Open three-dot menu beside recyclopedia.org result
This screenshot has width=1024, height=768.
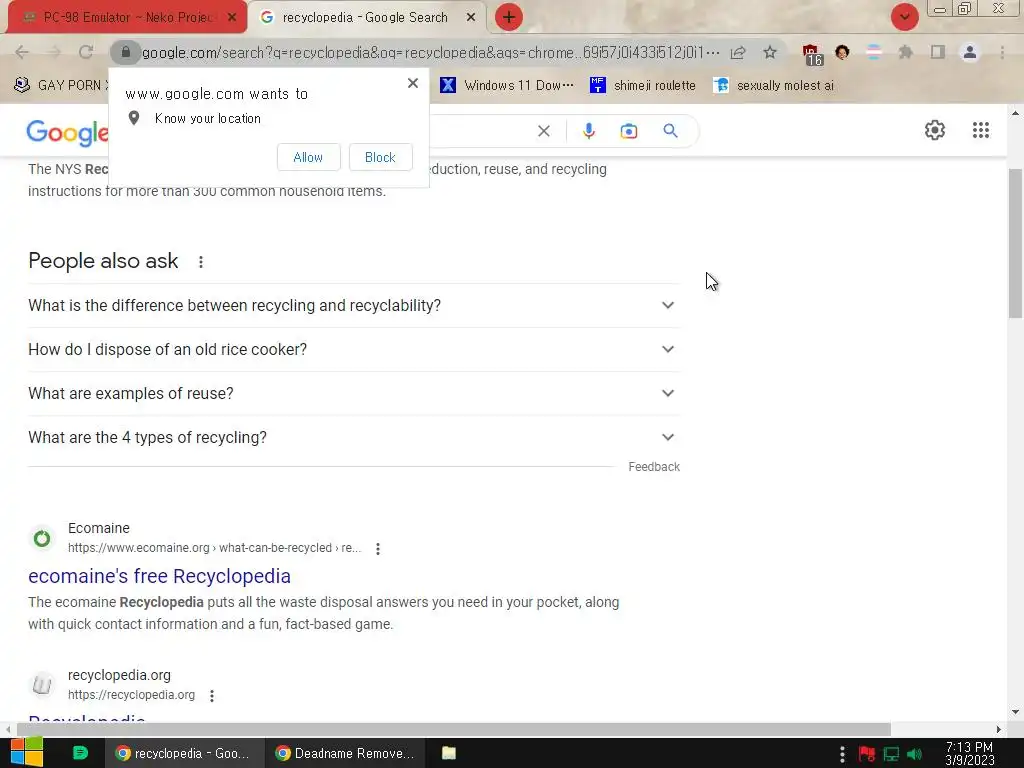point(212,696)
